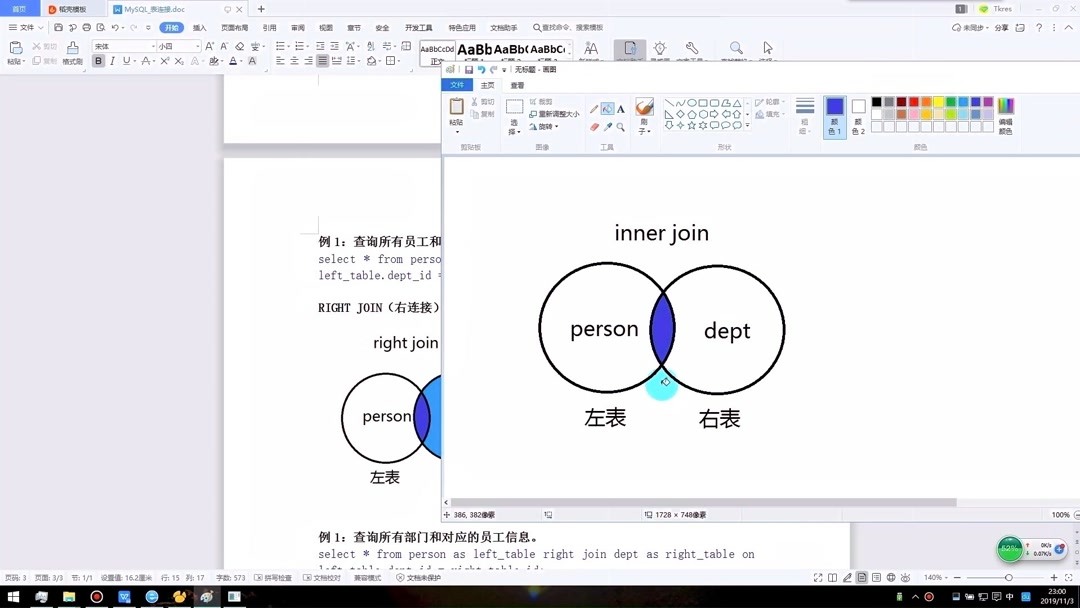The width and height of the screenshot is (1080, 608).
Task: Open the 文件 menu in Paint
Action: [x=457, y=85]
